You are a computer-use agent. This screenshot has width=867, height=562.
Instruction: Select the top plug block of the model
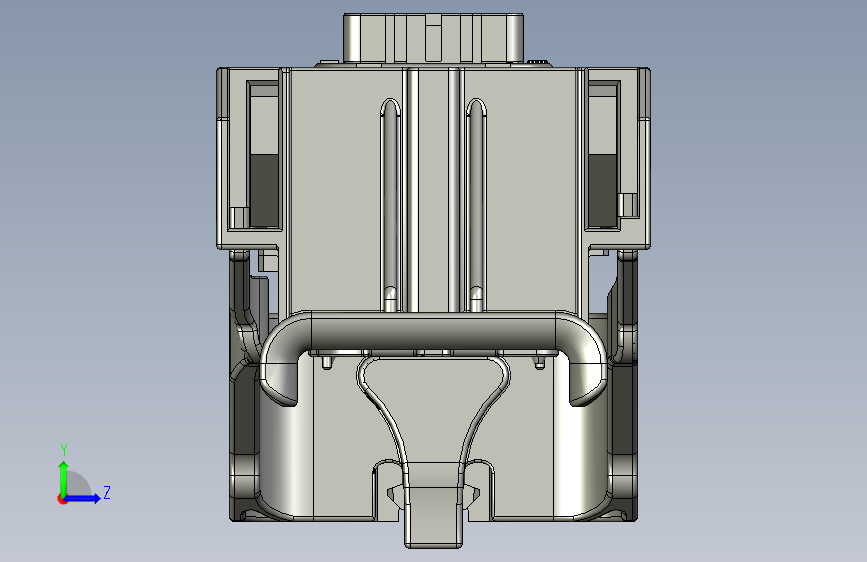(434, 38)
